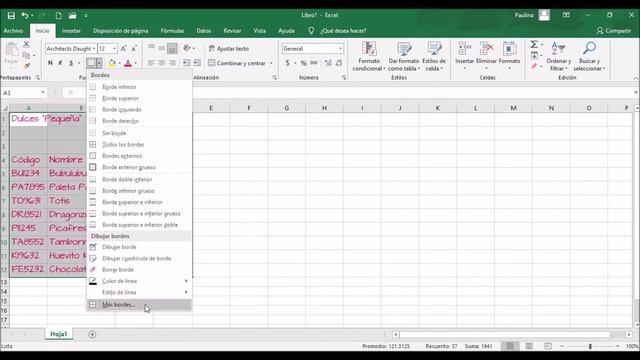This screenshot has height=360, width=640.
Task: Switch to the Vista ribbon tab
Action: pyautogui.click(x=259, y=31)
